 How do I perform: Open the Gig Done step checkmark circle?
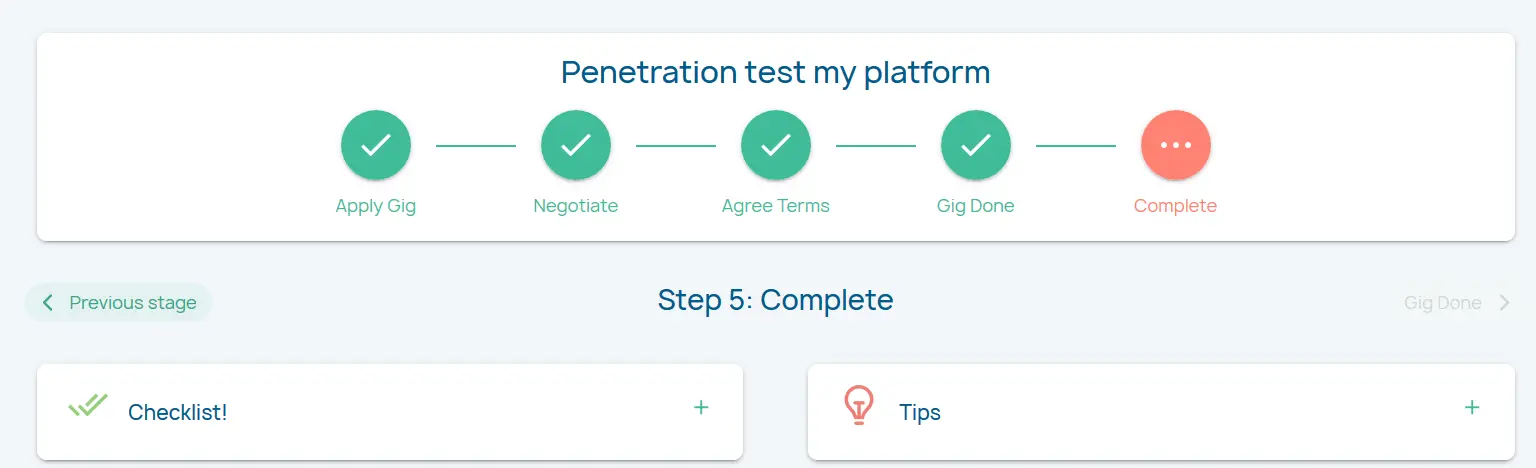(x=976, y=145)
